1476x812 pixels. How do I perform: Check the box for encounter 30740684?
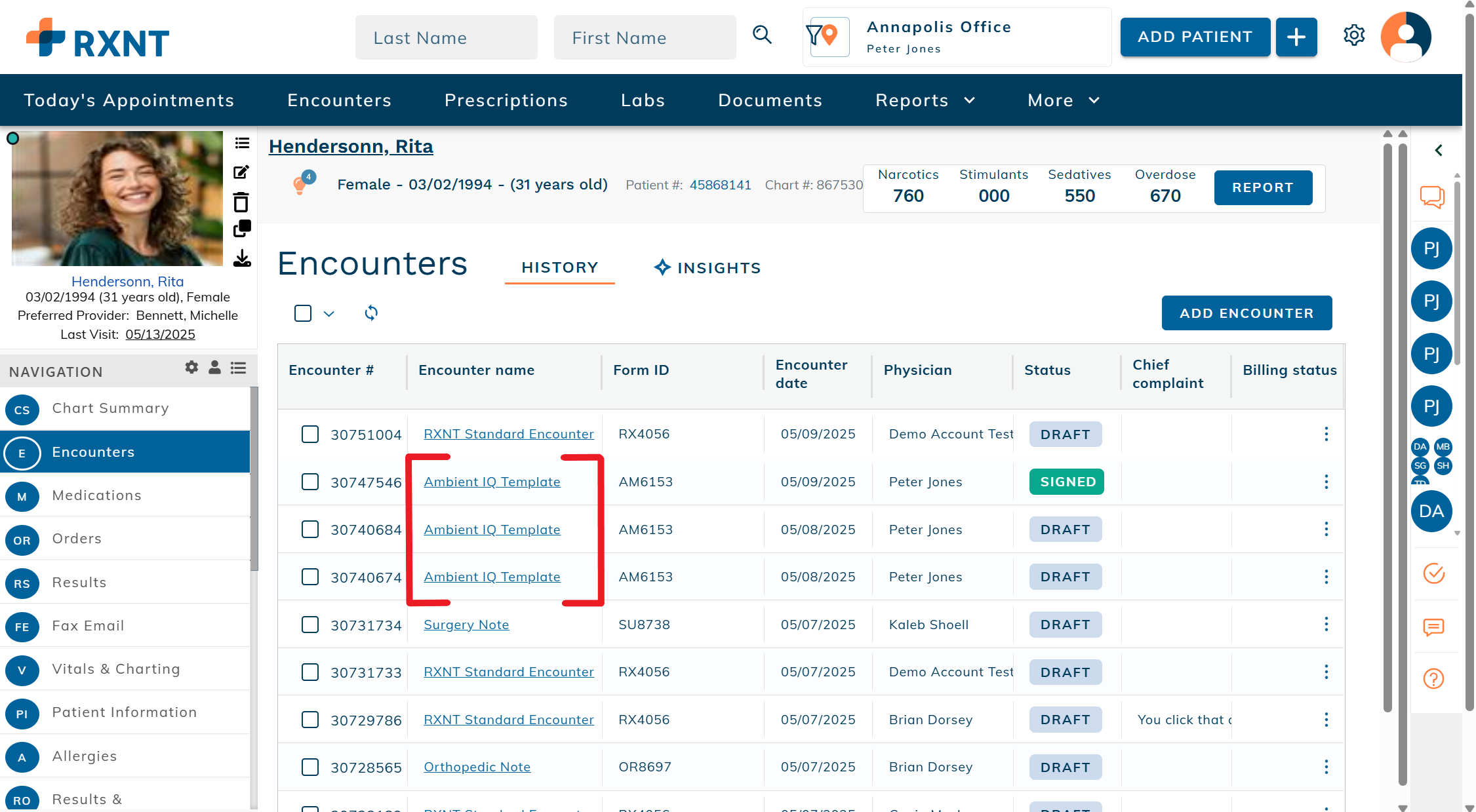pyautogui.click(x=310, y=529)
